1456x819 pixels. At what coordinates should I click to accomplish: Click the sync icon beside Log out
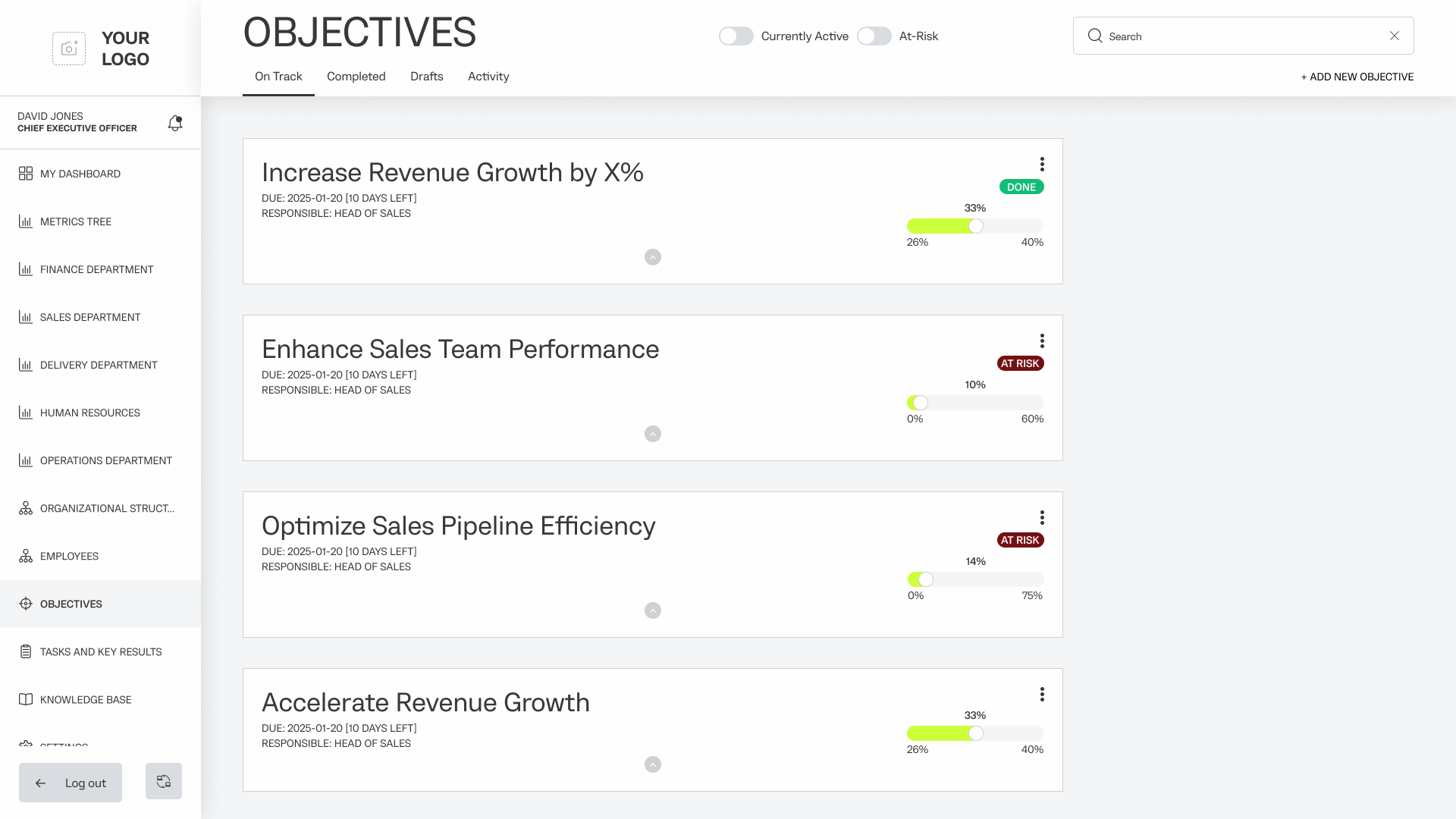[164, 781]
